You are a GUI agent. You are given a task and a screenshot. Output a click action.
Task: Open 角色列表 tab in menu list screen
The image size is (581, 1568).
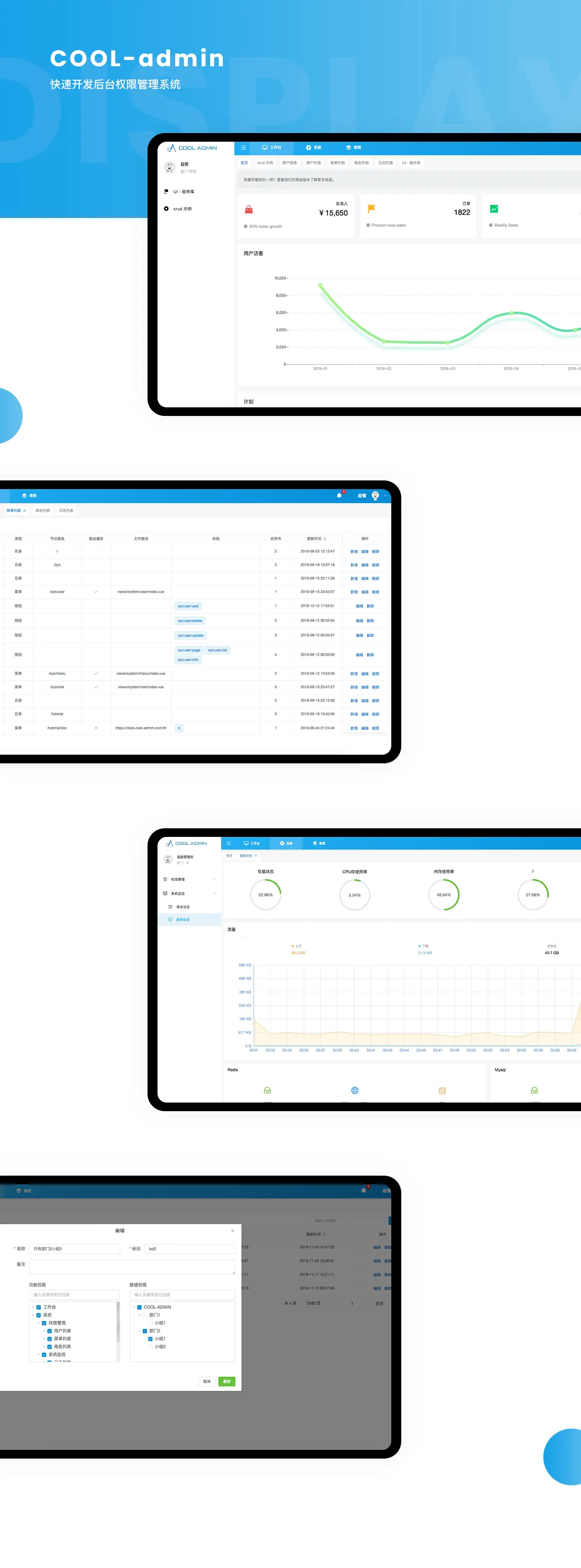pyautogui.click(x=43, y=511)
